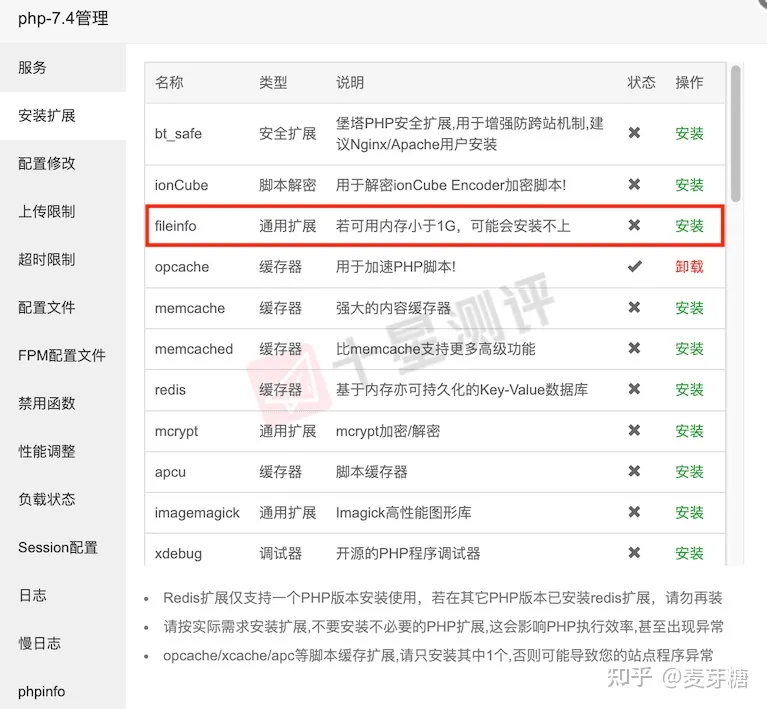The width and height of the screenshot is (767, 709).
Task: Click the 类型 column header
Action: (x=273, y=82)
